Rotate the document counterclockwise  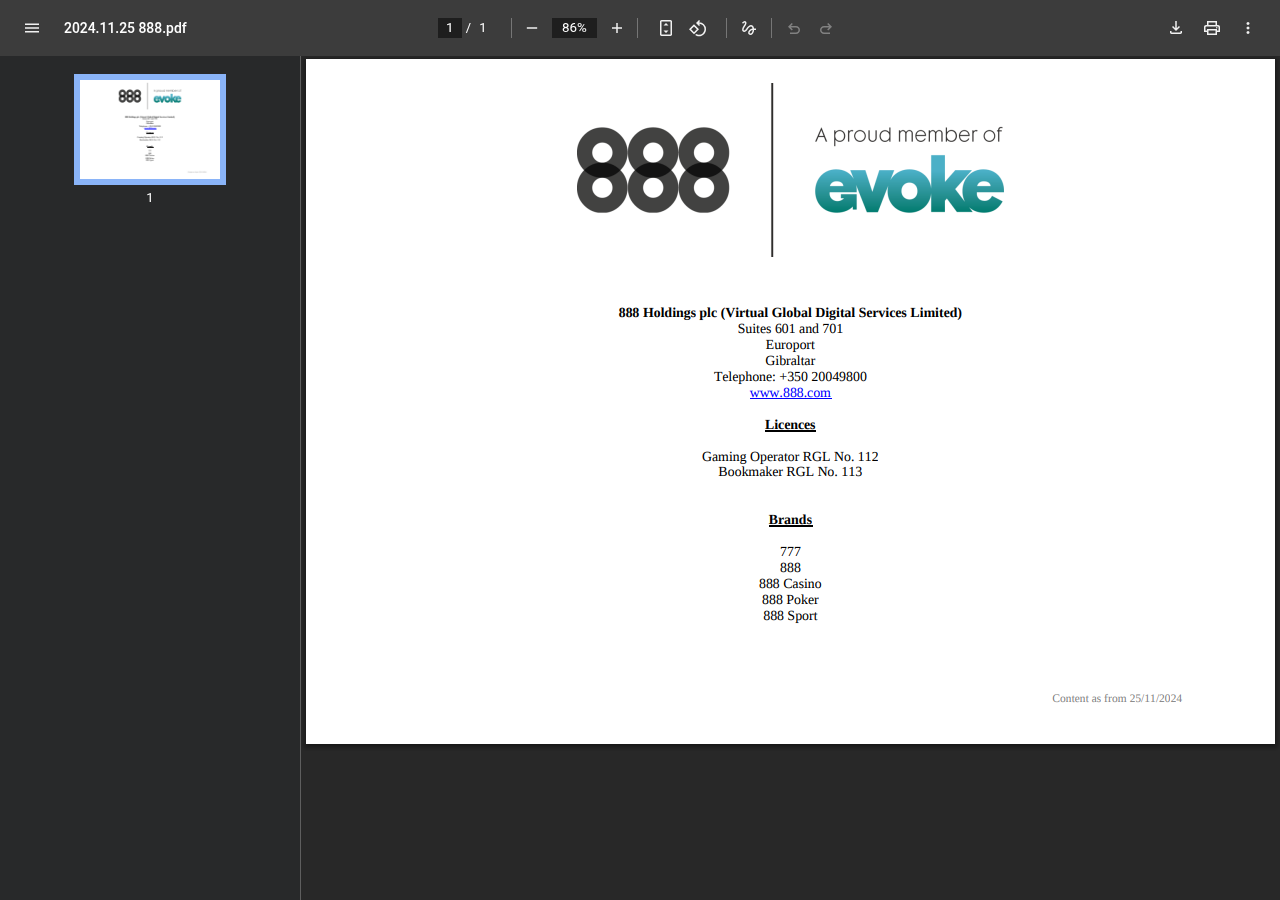click(x=698, y=28)
